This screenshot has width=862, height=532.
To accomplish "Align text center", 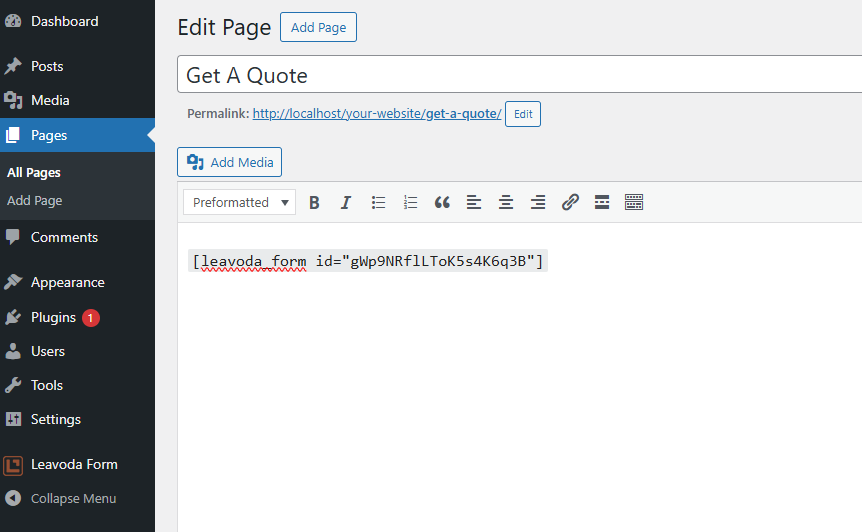I will [x=506, y=203].
